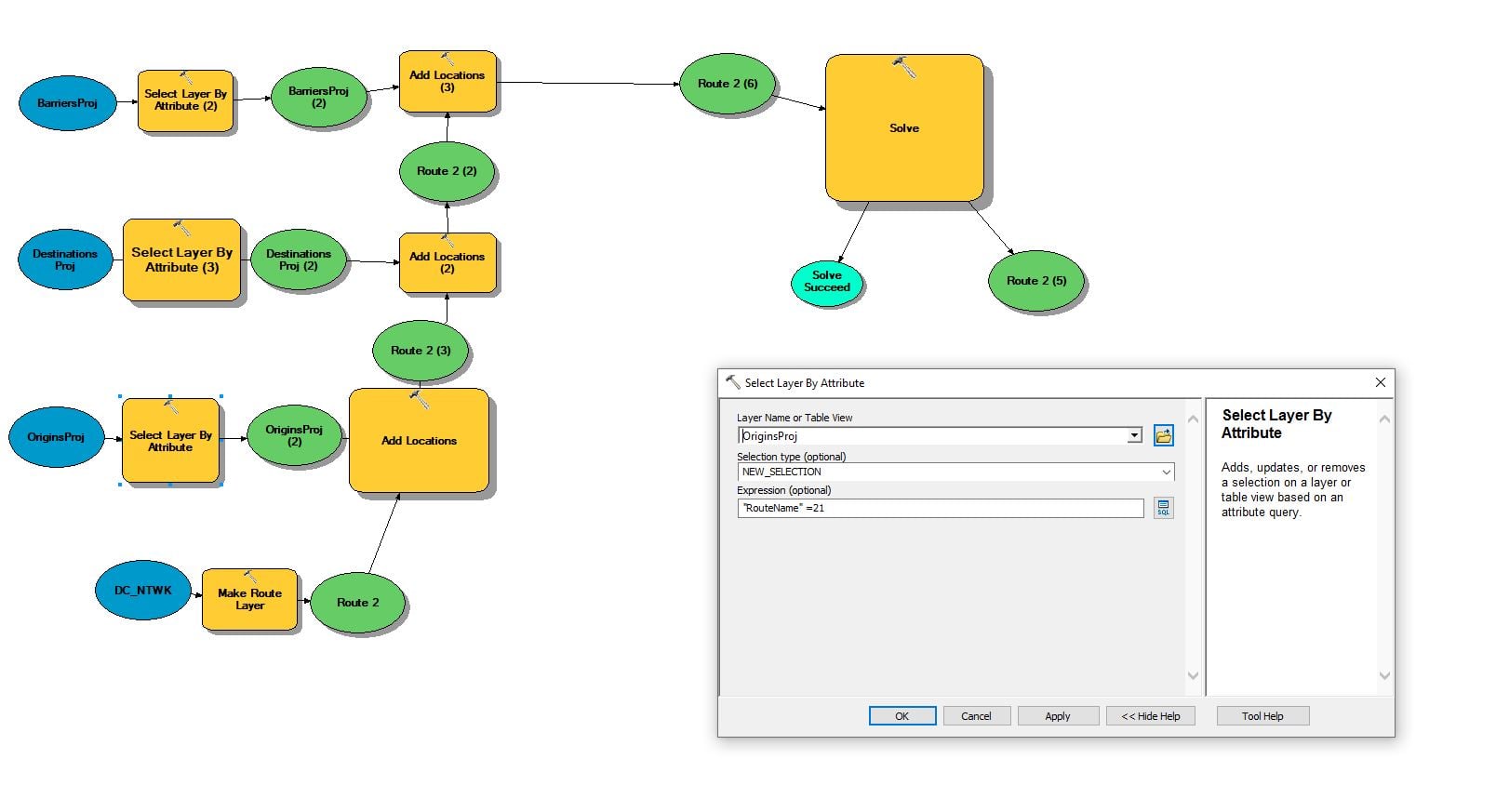Select the Destinations Proj (2) oval

[299, 260]
